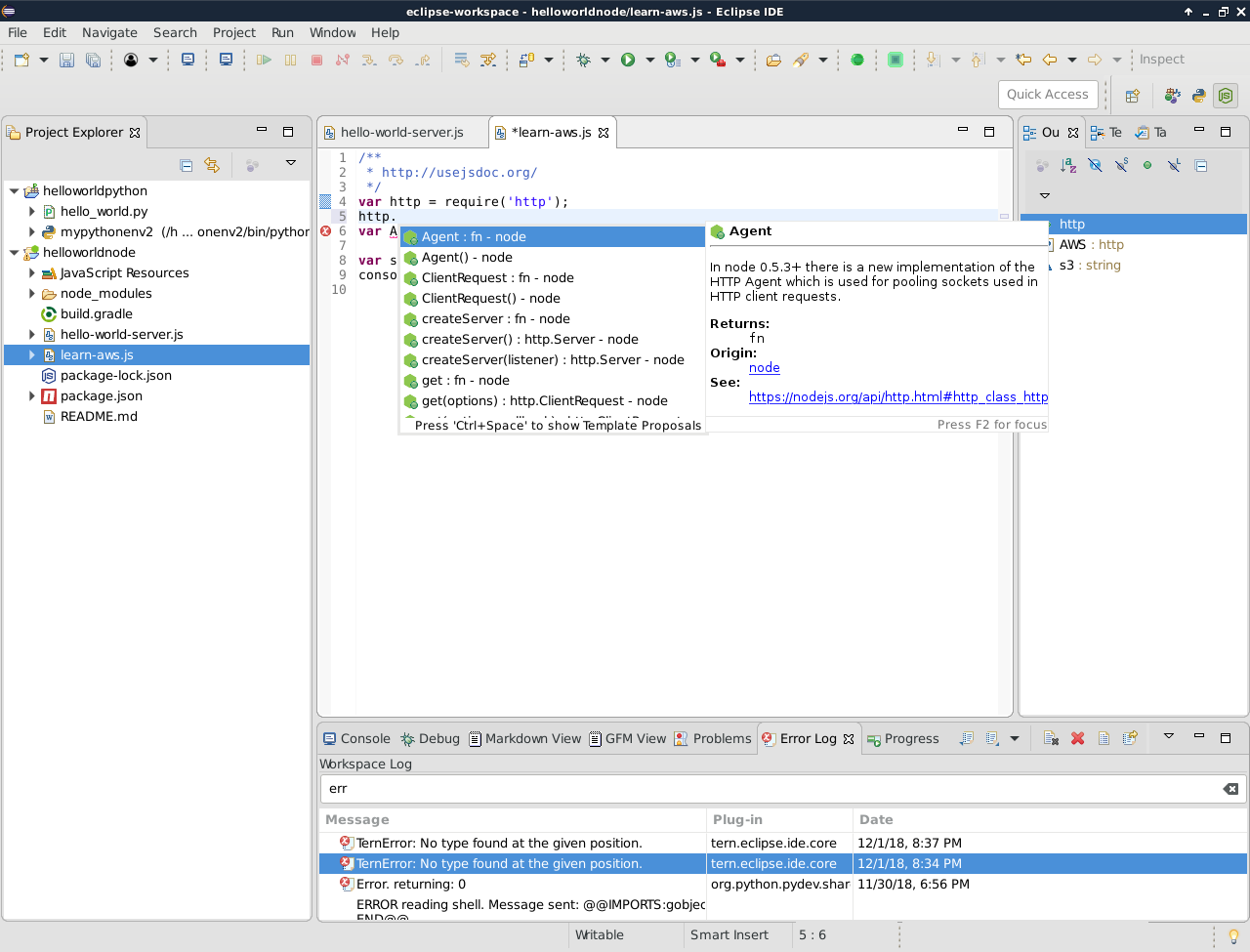The height and width of the screenshot is (952, 1250).
Task: Expand the package.json node
Action: (31, 396)
